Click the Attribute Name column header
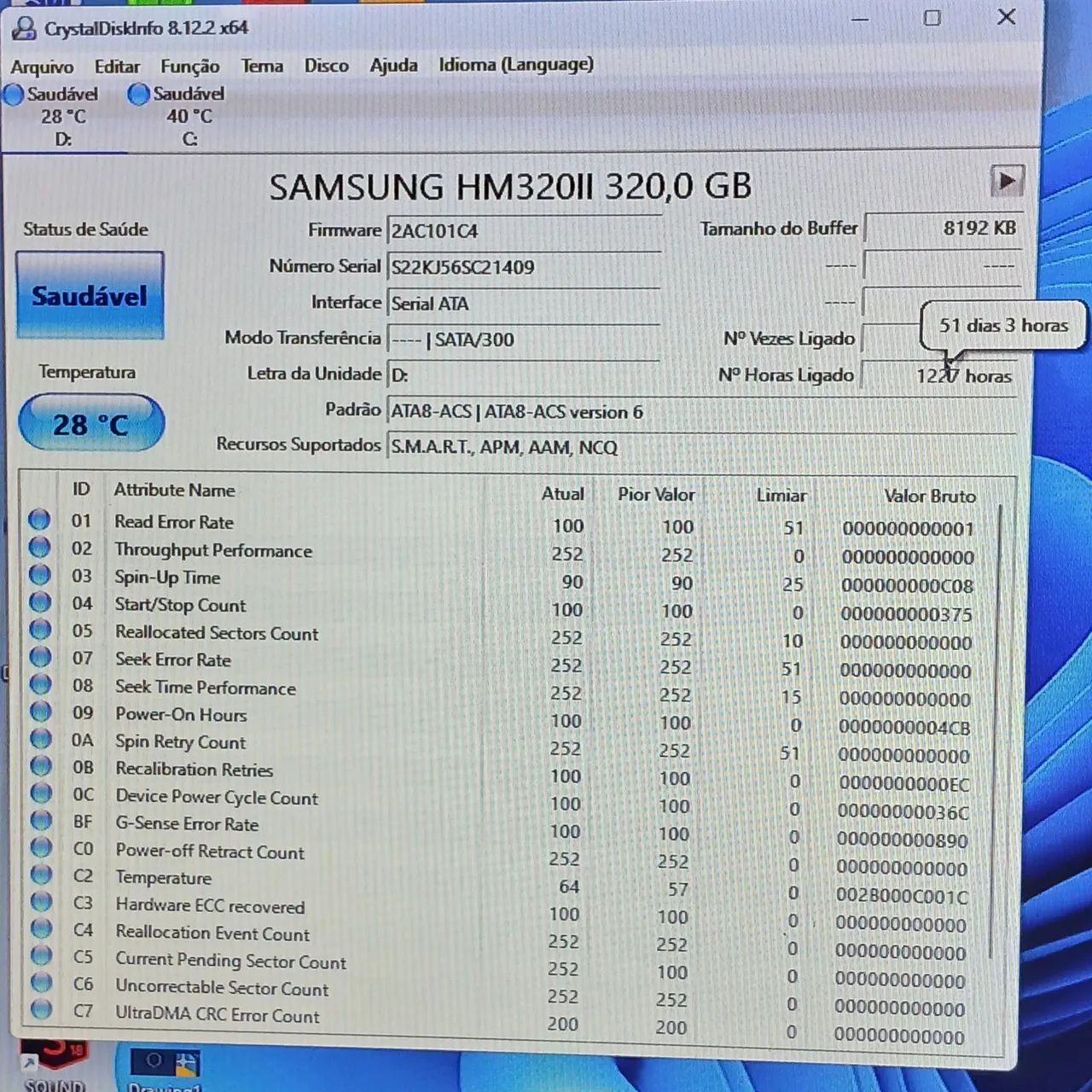1092x1092 pixels. click(175, 490)
